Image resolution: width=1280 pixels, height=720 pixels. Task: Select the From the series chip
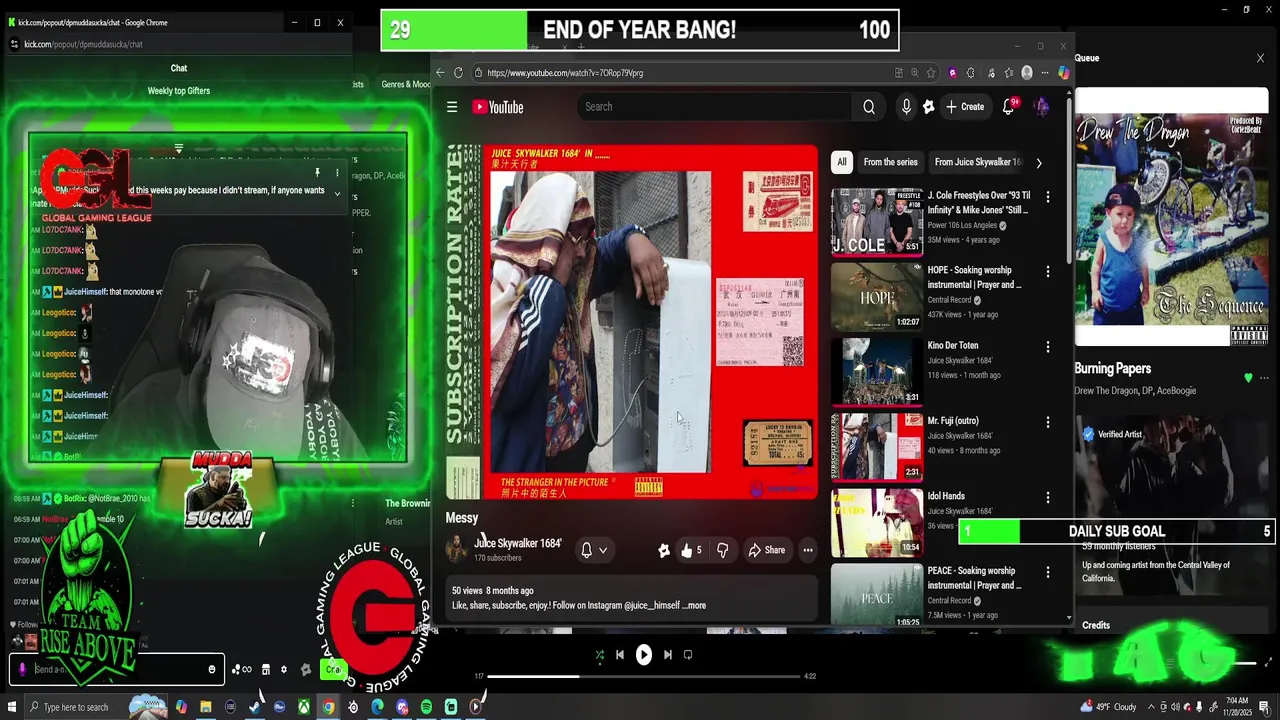(x=890, y=162)
